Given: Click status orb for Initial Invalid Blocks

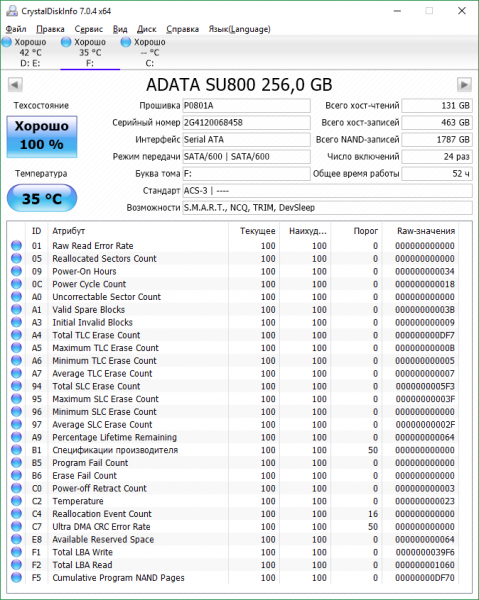Looking at the screenshot, I should tap(16, 322).
